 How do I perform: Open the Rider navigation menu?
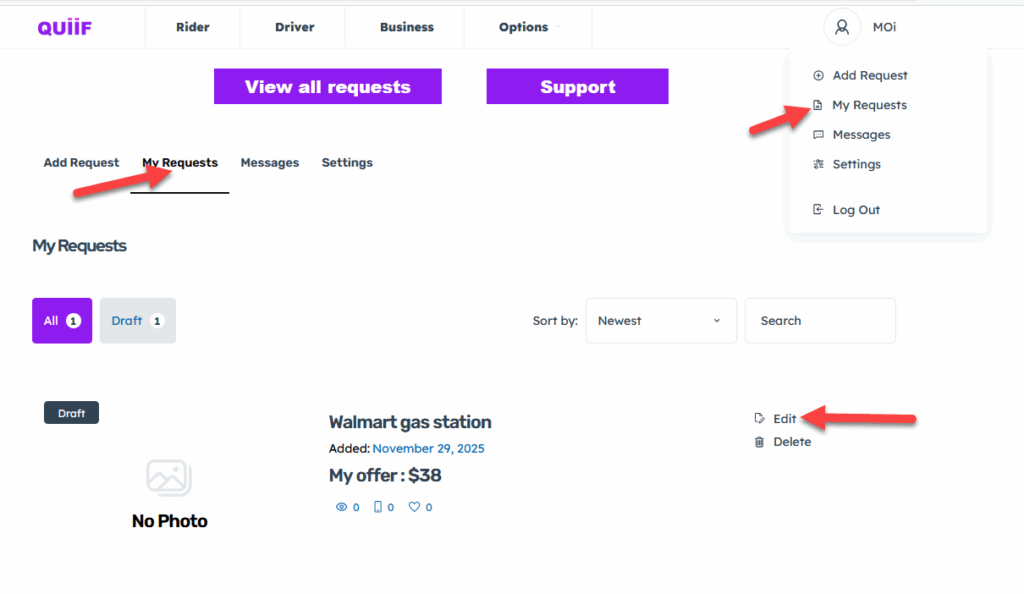point(193,27)
